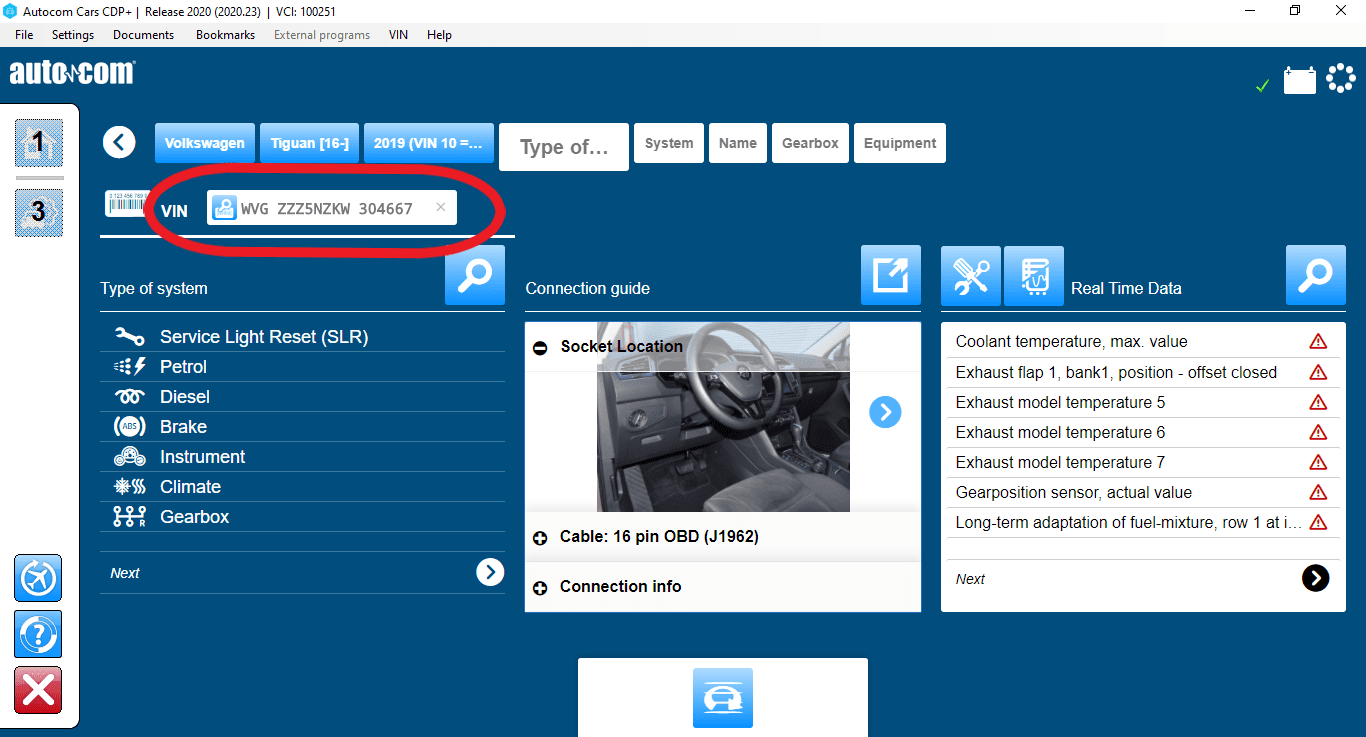Screen dimensions: 1366x737
Task: Click the red X exit button in sidebar
Action: click(38, 690)
